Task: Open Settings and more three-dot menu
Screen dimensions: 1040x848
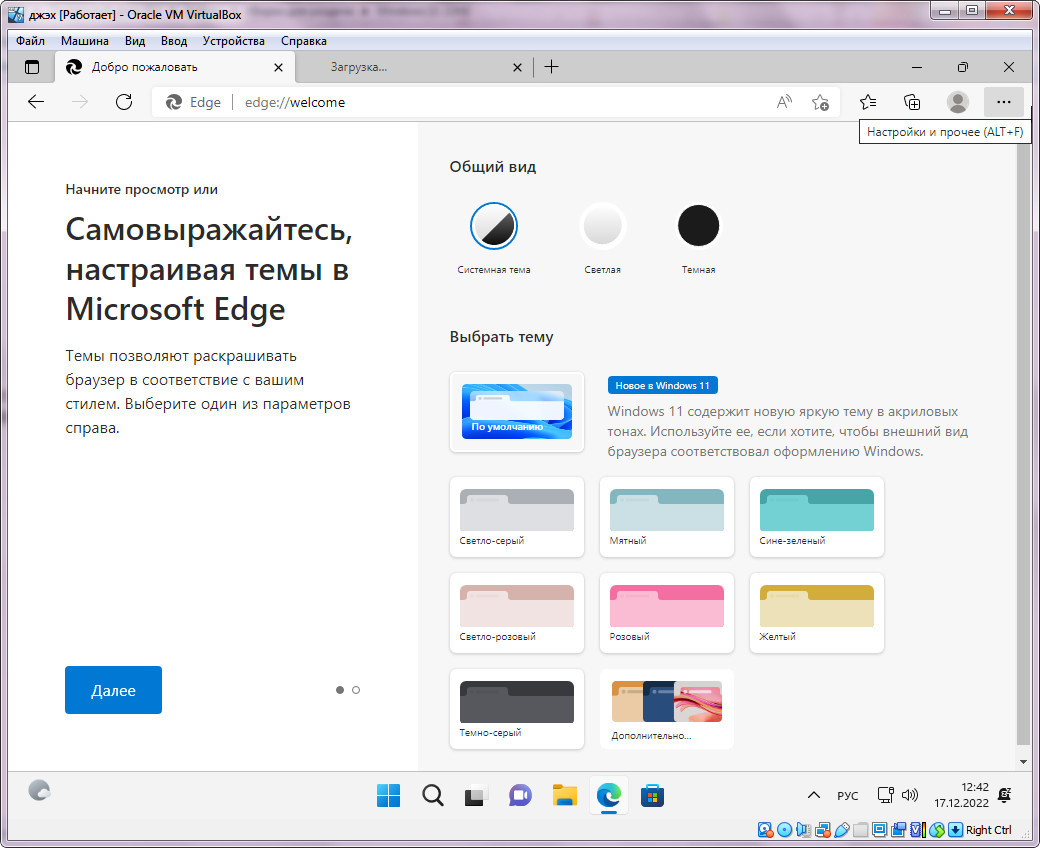Action: click(x=1004, y=102)
